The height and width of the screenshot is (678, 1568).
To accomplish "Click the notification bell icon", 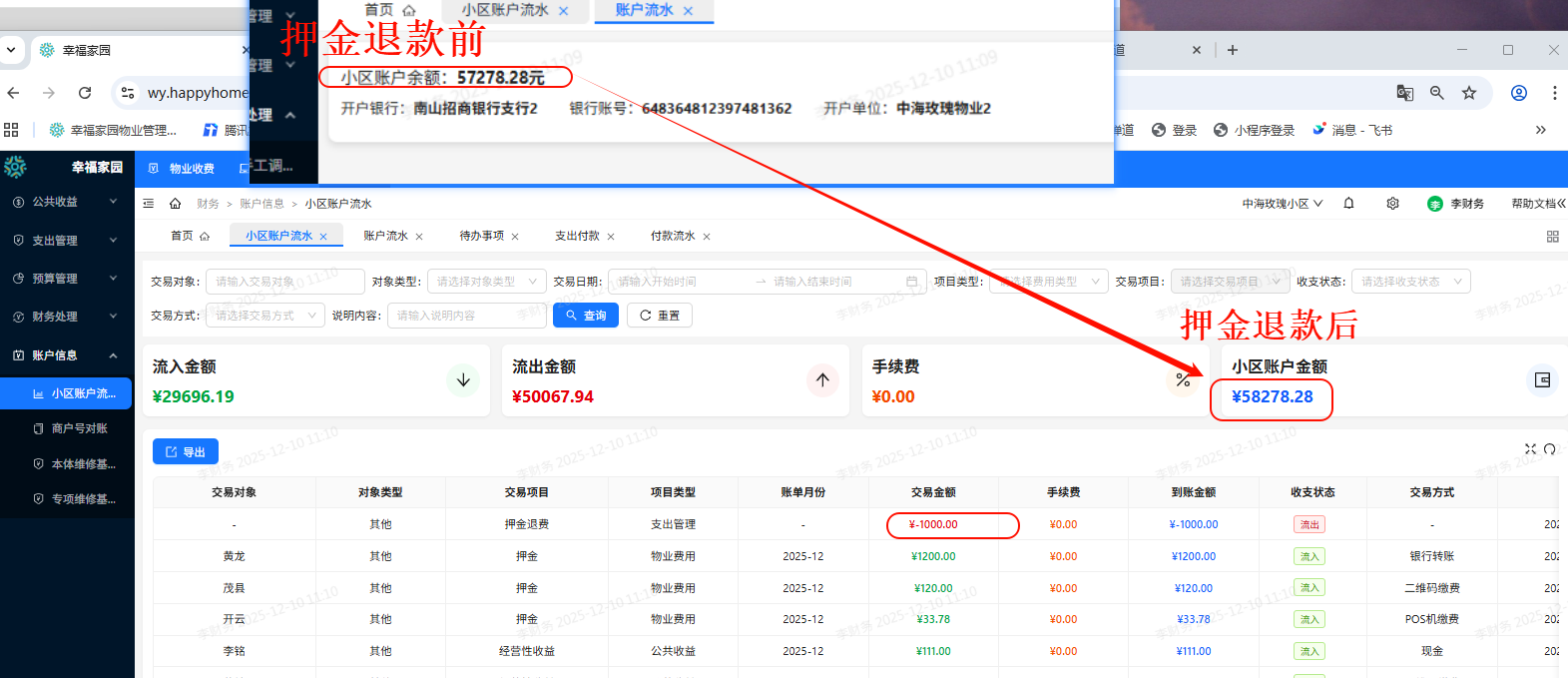I will click(1348, 203).
